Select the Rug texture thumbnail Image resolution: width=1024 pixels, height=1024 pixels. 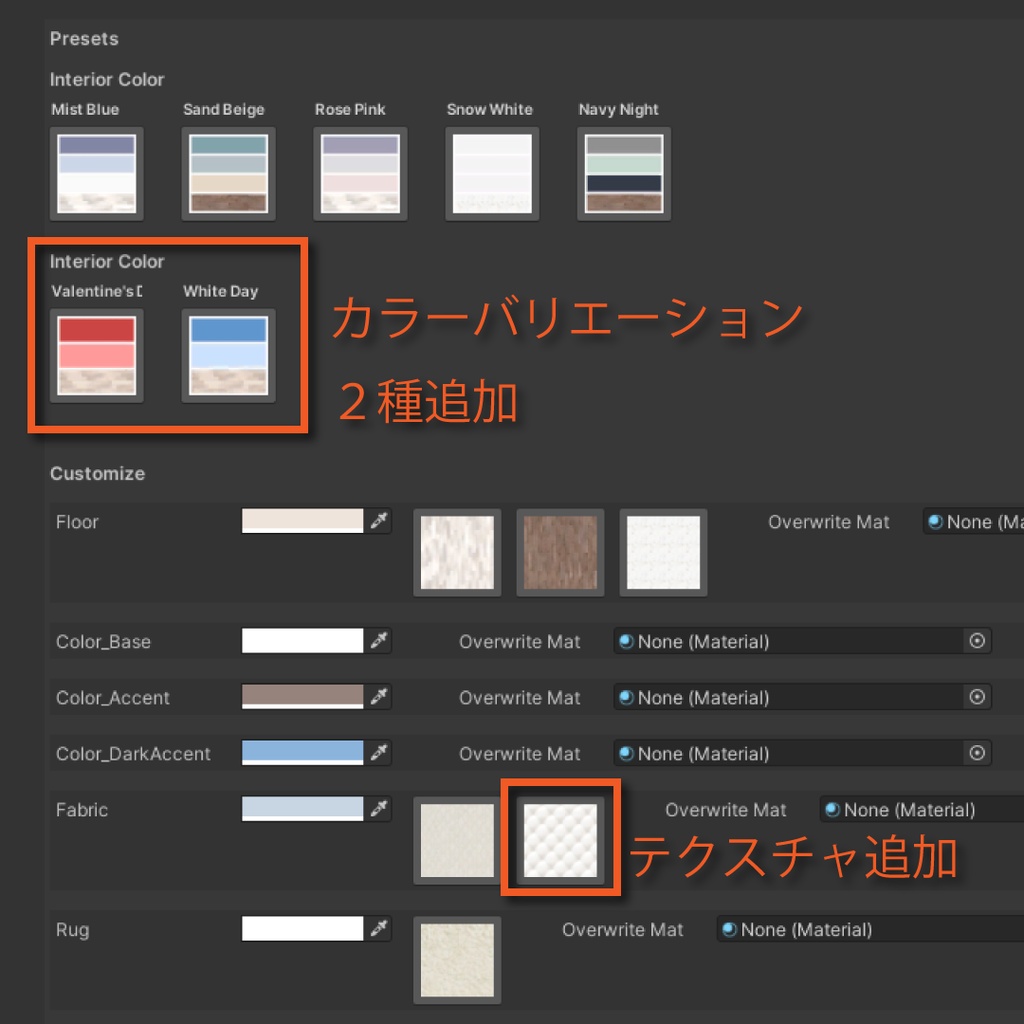point(457,959)
